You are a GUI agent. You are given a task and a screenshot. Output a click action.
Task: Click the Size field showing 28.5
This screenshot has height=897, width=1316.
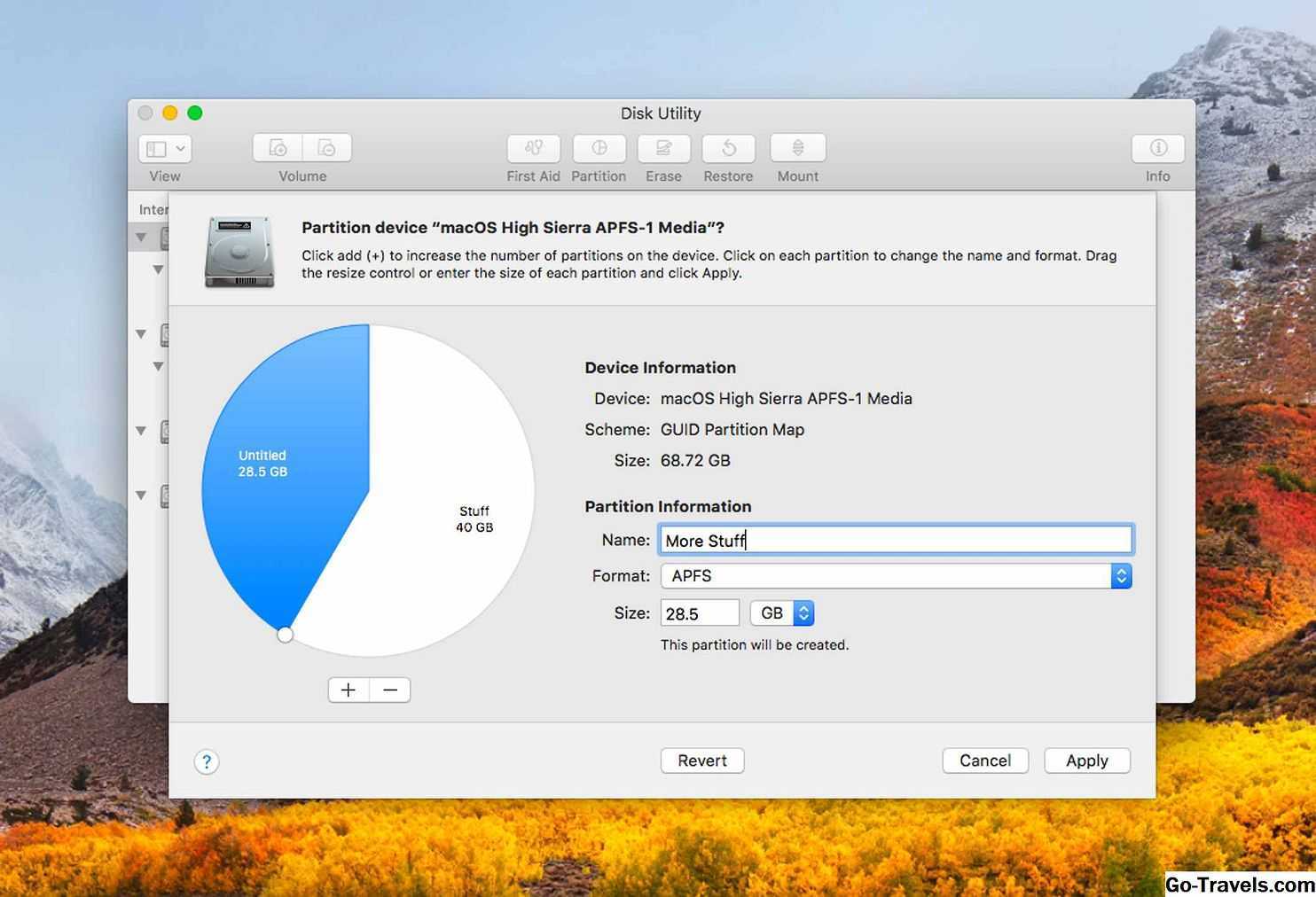coord(700,613)
